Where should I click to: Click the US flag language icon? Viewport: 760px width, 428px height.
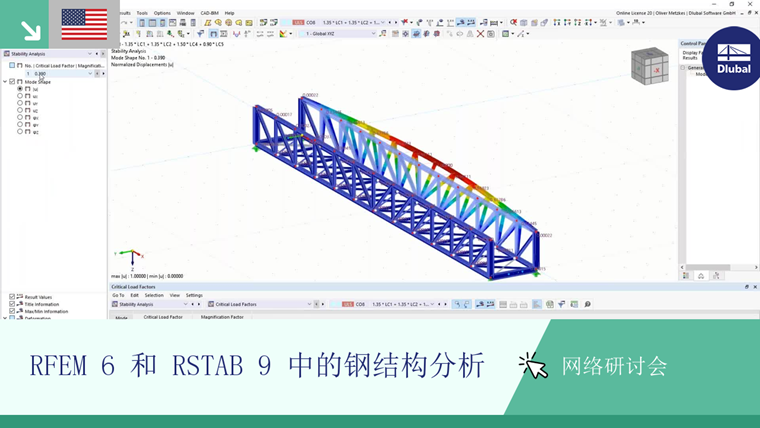(84, 24)
